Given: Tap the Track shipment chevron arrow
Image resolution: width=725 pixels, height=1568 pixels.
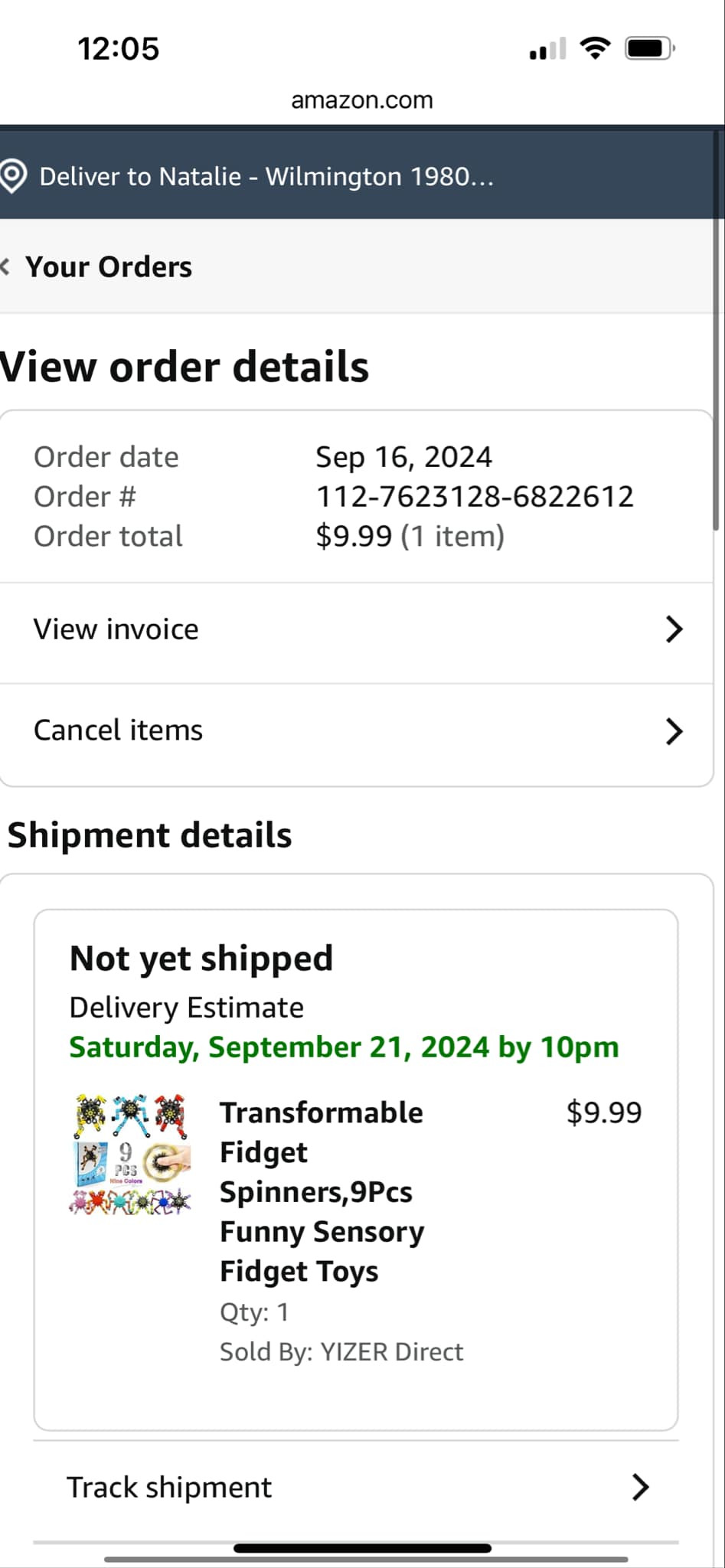Looking at the screenshot, I should point(640,1487).
